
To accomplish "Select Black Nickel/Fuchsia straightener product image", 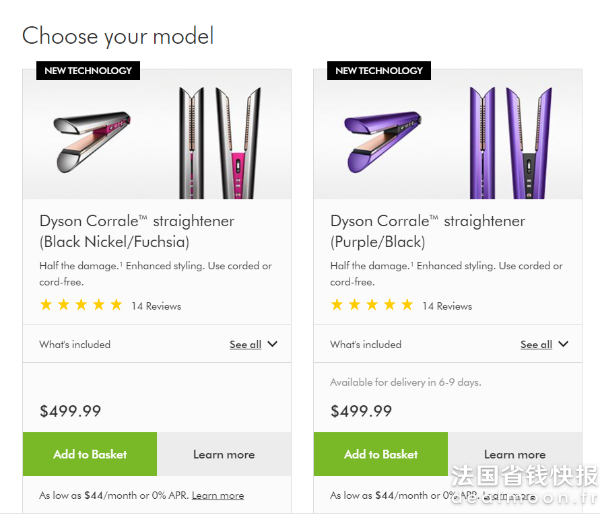I will coord(157,134).
